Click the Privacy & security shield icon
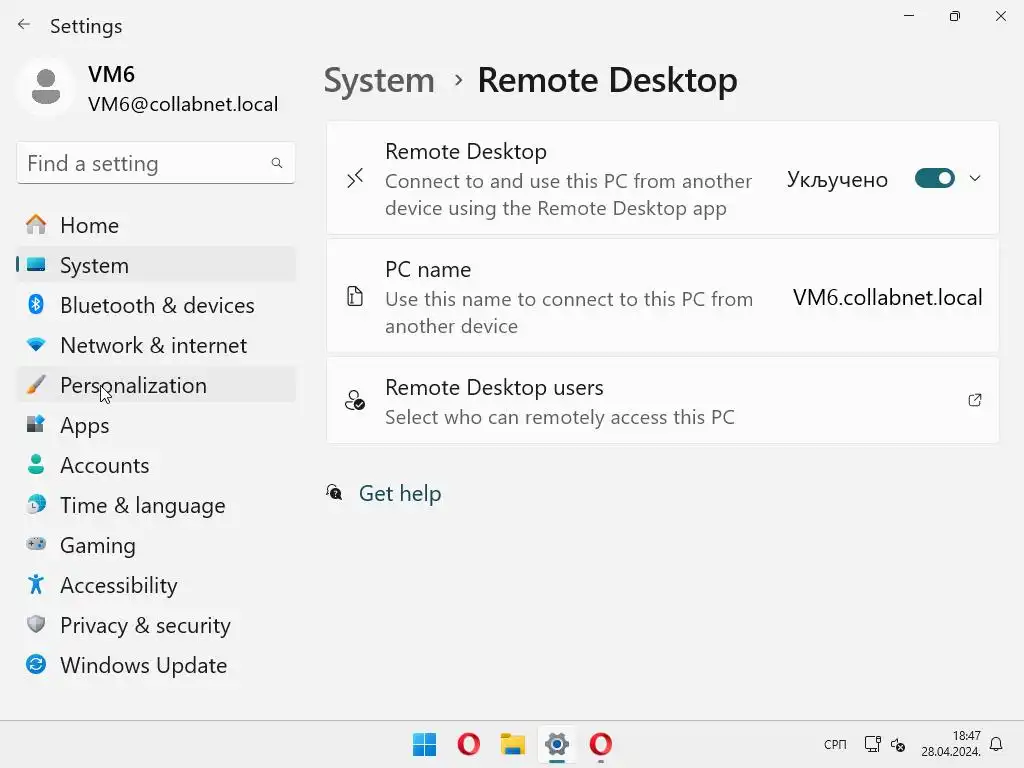Viewport: 1024px width, 768px height. 36,624
